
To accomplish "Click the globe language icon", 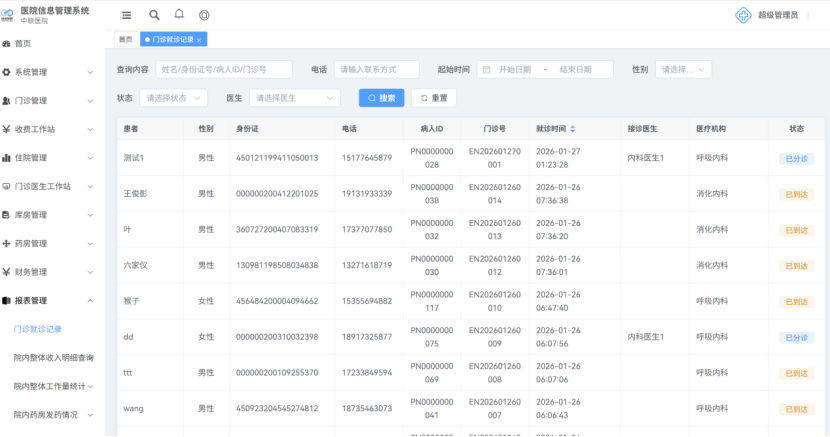I will click(x=204, y=15).
